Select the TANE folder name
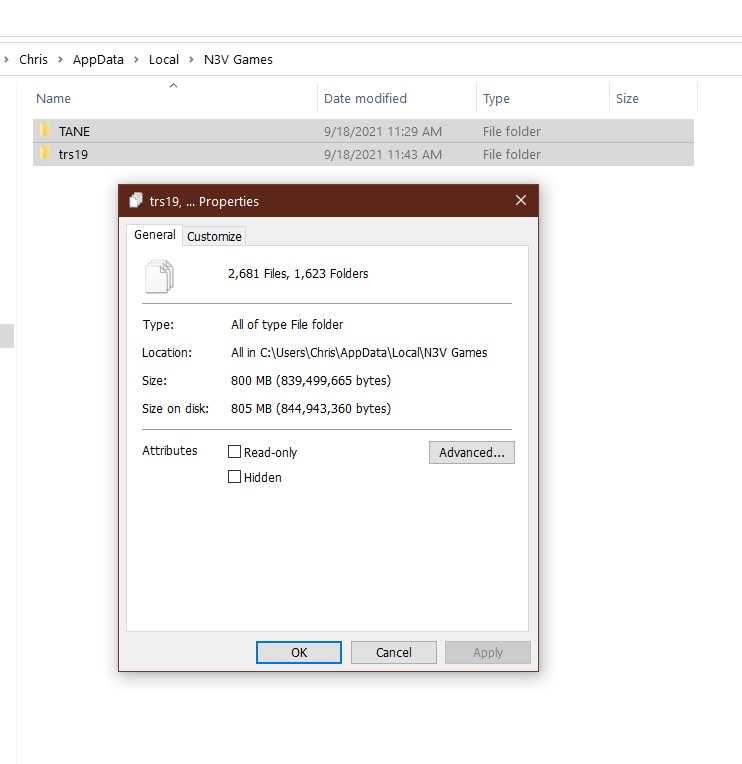The width and height of the screenshot is (742, 764). [75, 132]
